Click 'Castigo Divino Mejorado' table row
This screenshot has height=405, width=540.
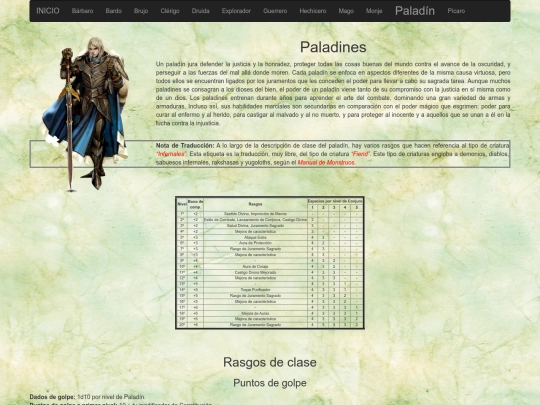(x=255, y=272)
